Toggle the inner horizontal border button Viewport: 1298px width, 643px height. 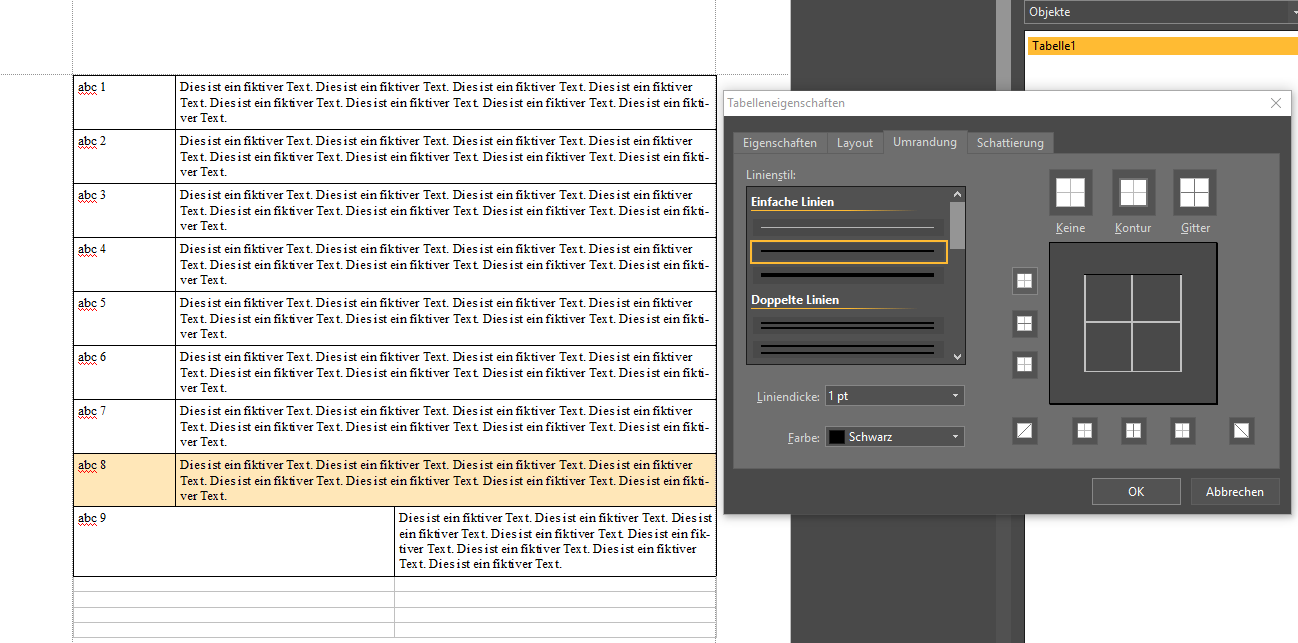(1025, 323)
